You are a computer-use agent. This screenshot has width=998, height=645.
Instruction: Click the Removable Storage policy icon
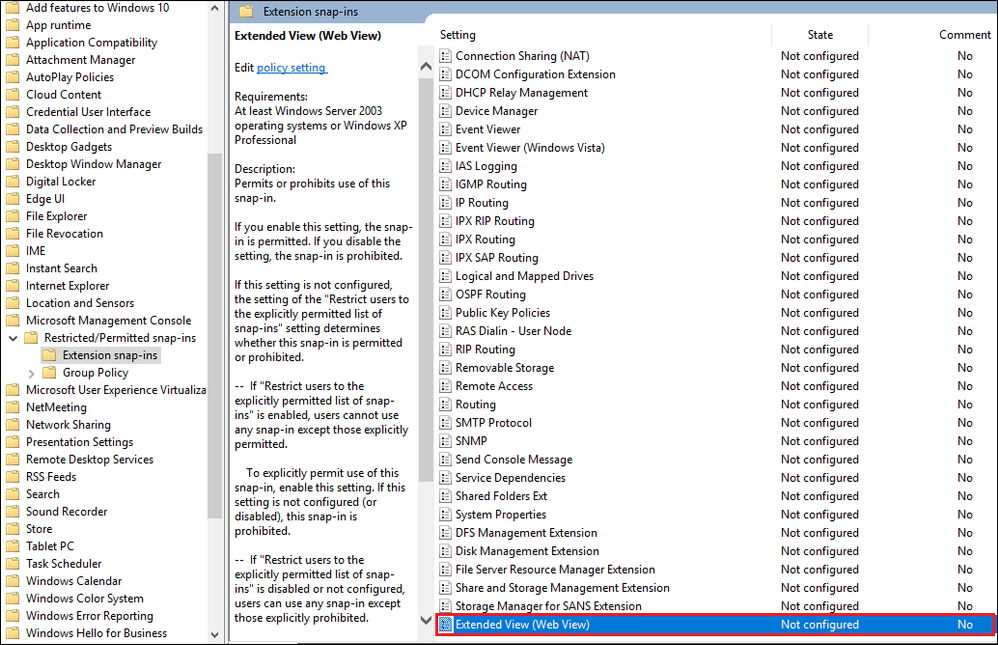click(x=446, y=368)
